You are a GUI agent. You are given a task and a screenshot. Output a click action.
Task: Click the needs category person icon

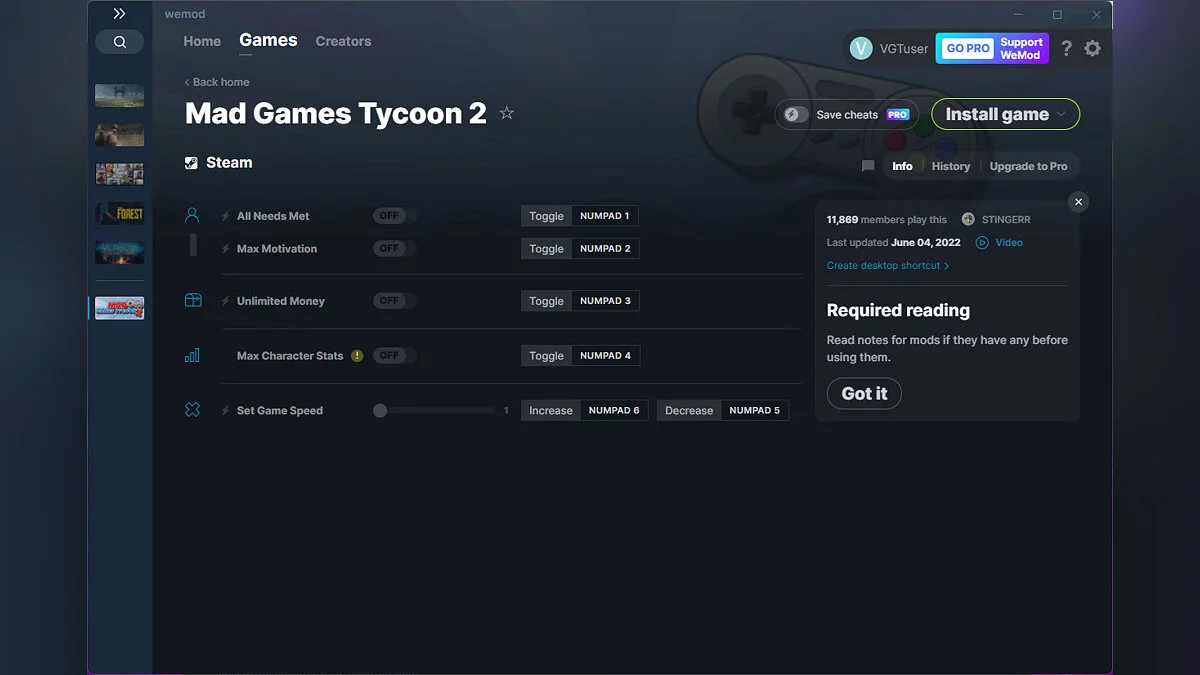click(x=192, y=213)
